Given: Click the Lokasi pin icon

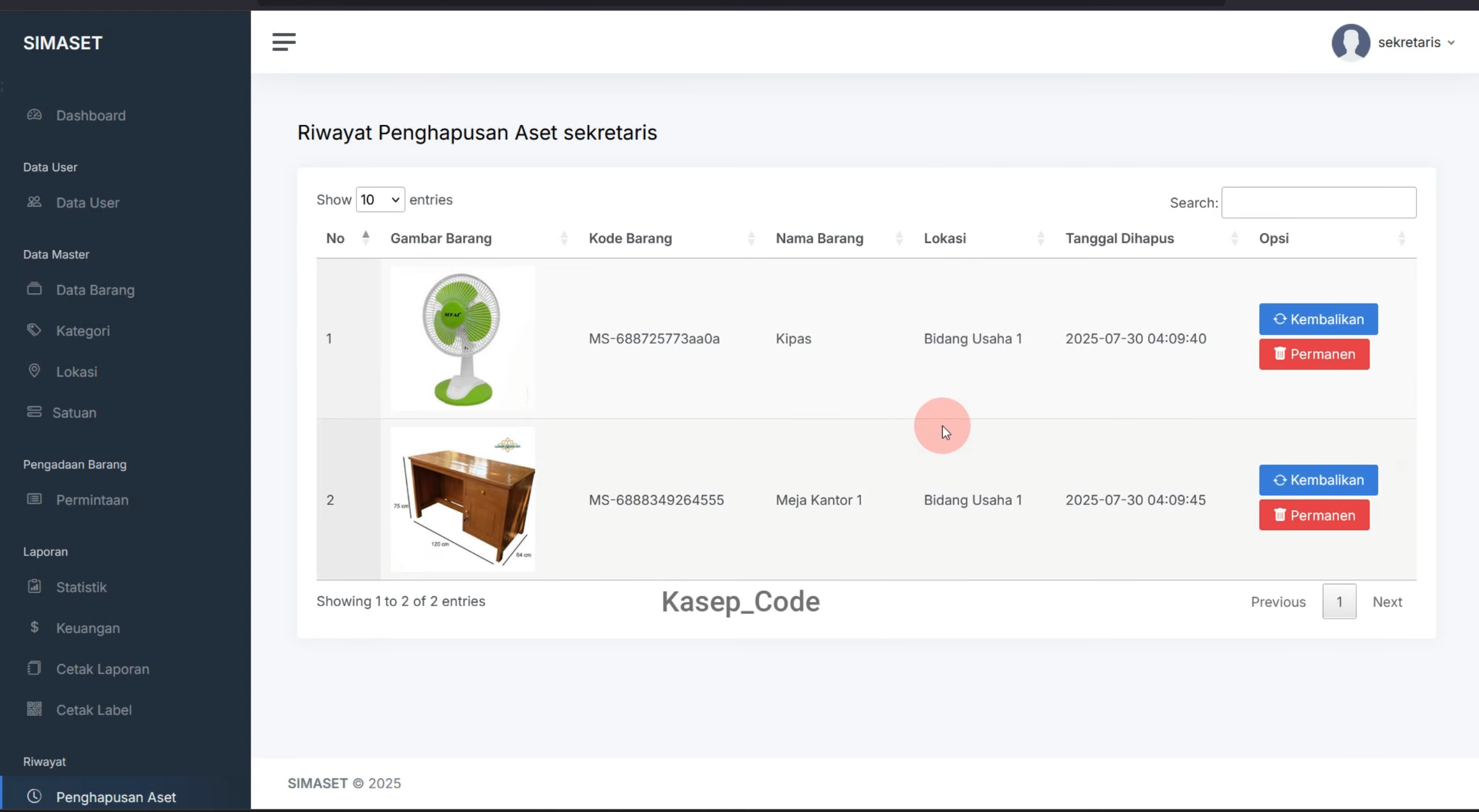Looking at the screenshot, I should 34,371.
